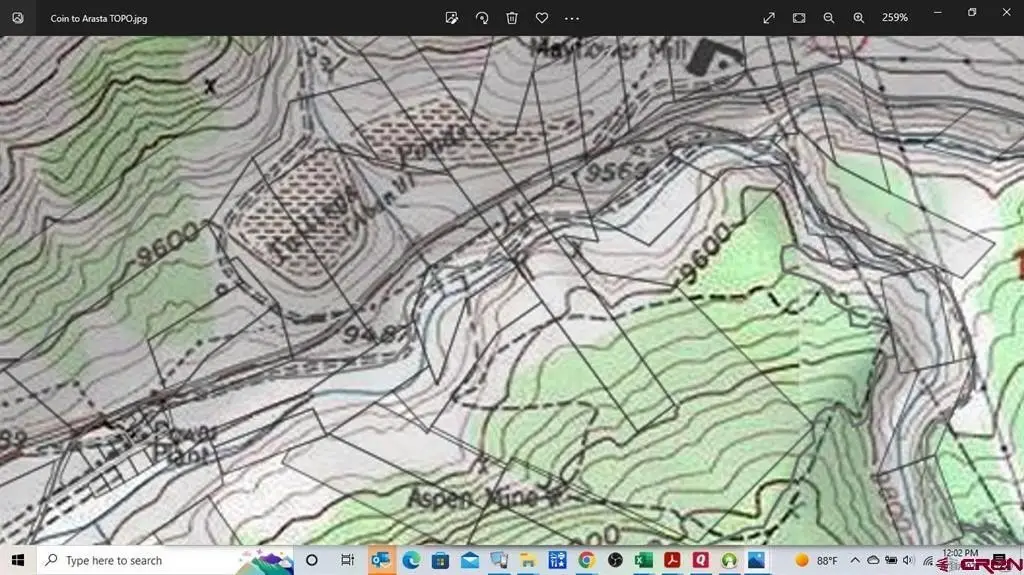The width and height of the screenshot is (1024, 575).
Task: Open the 88°F weather widget
Action: click(x=816, y=560)
